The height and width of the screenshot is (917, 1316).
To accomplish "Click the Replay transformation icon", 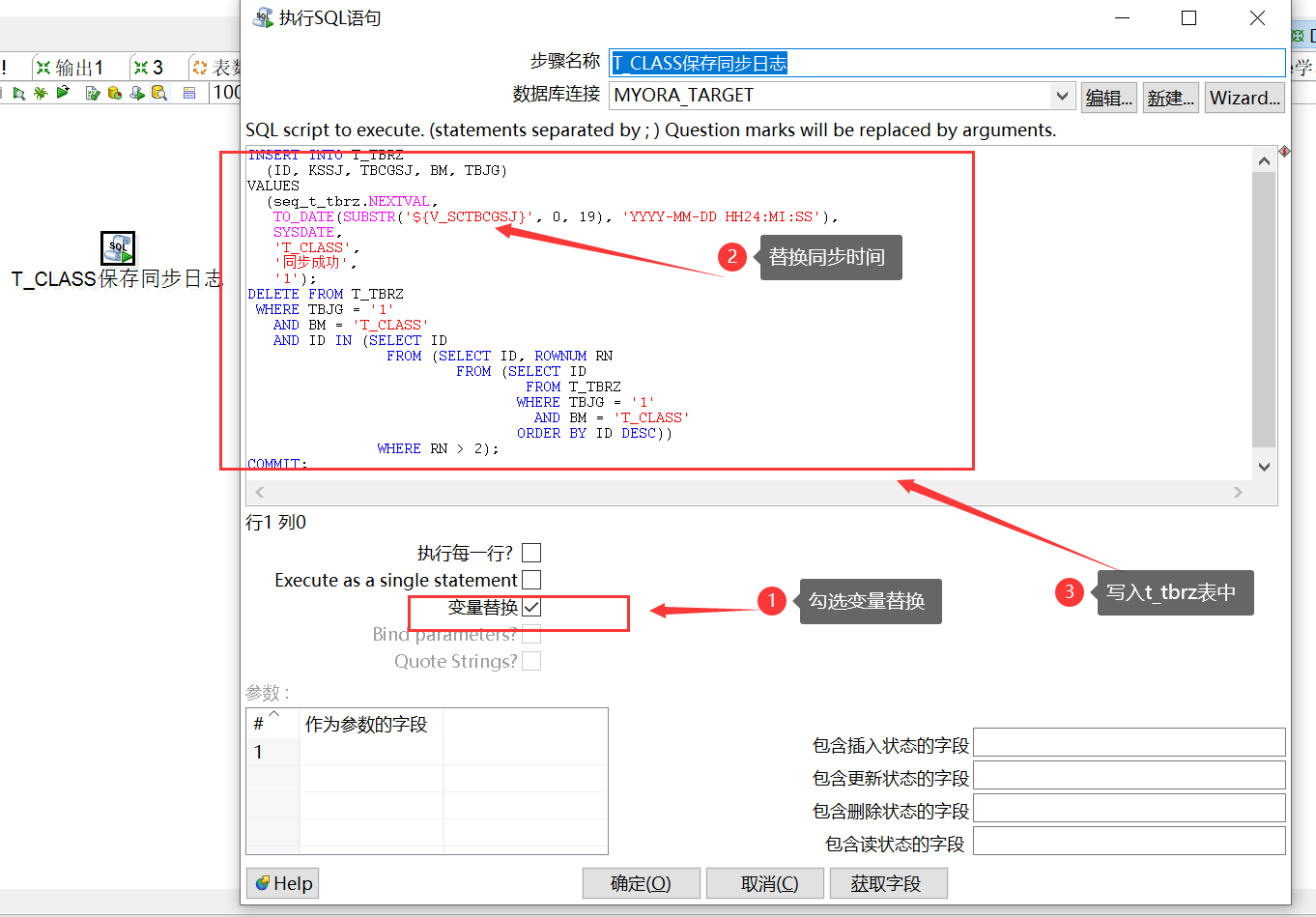I will 63,92.
